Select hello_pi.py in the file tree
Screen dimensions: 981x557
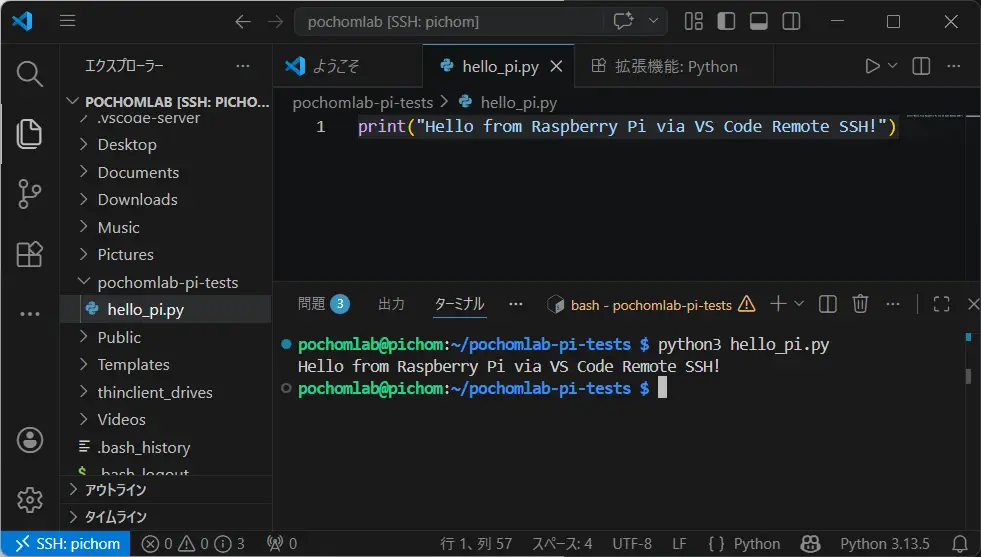point(166,310)
